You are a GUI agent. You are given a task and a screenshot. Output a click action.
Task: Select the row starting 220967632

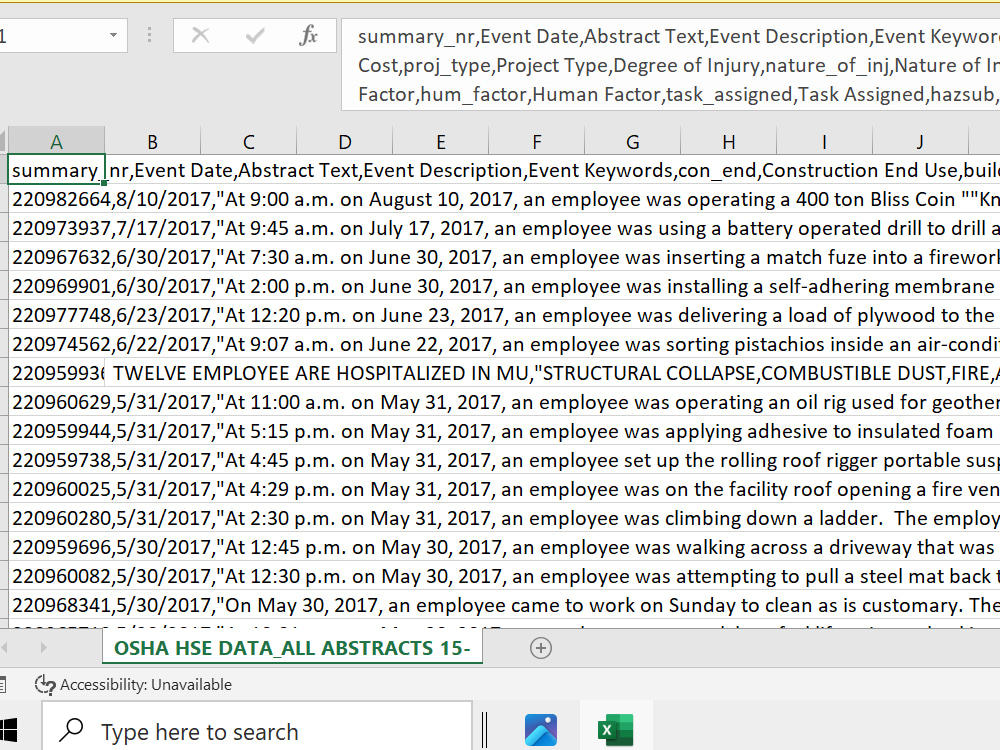click(504, 257)
